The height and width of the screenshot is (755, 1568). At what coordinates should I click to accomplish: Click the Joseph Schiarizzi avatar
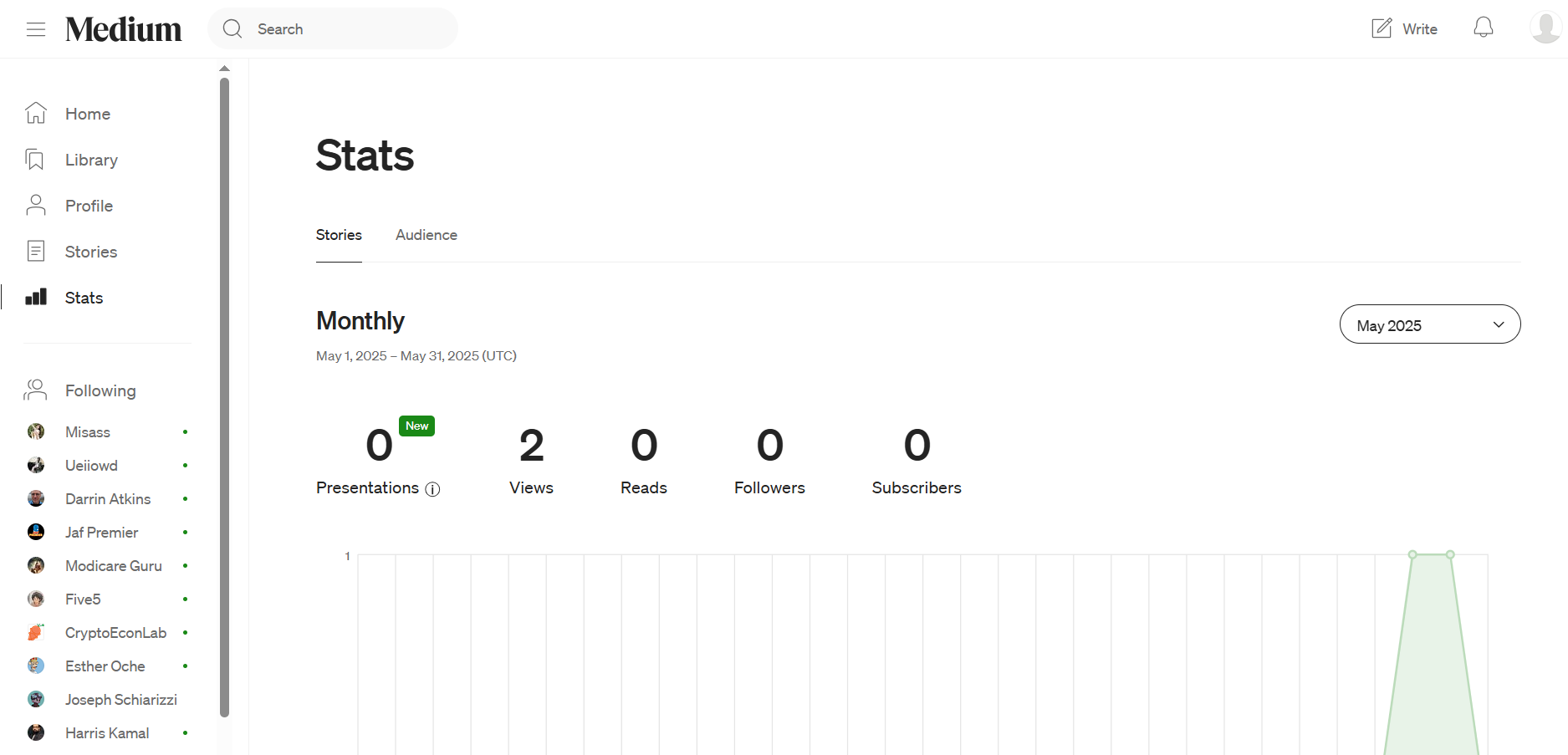point(36,699)
